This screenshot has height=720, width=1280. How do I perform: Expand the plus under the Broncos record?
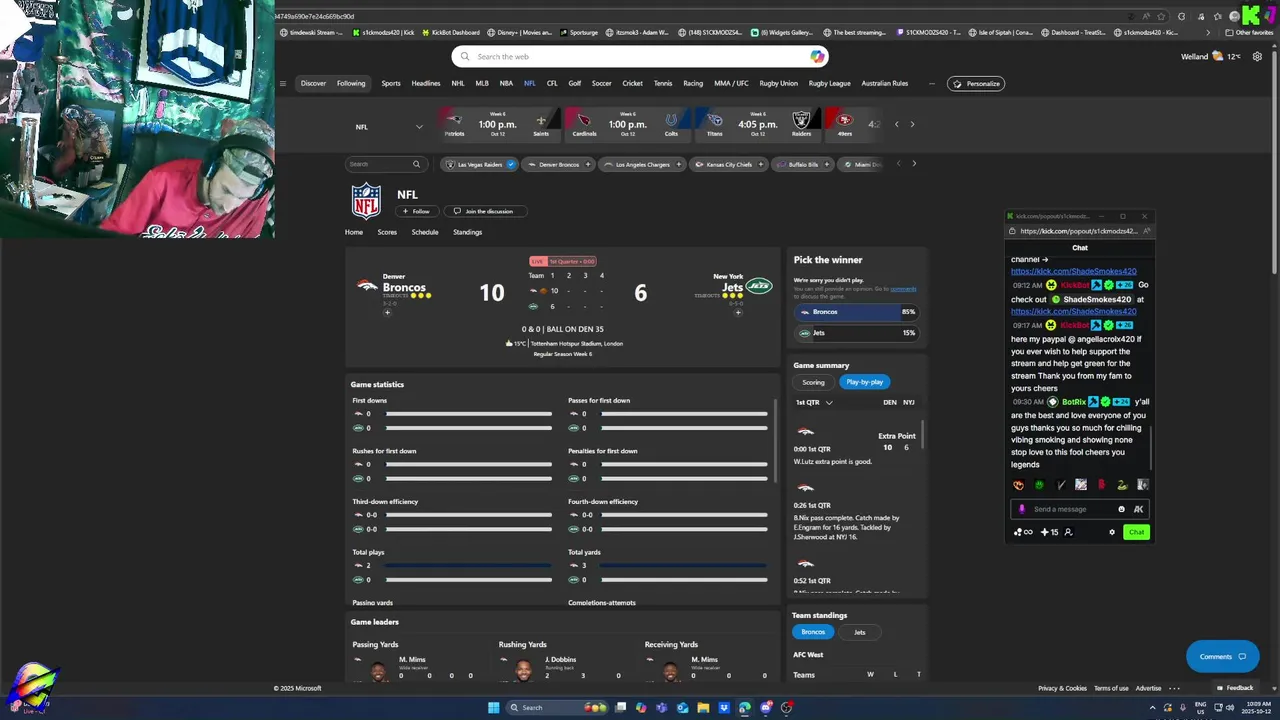[x=387, y=312]
